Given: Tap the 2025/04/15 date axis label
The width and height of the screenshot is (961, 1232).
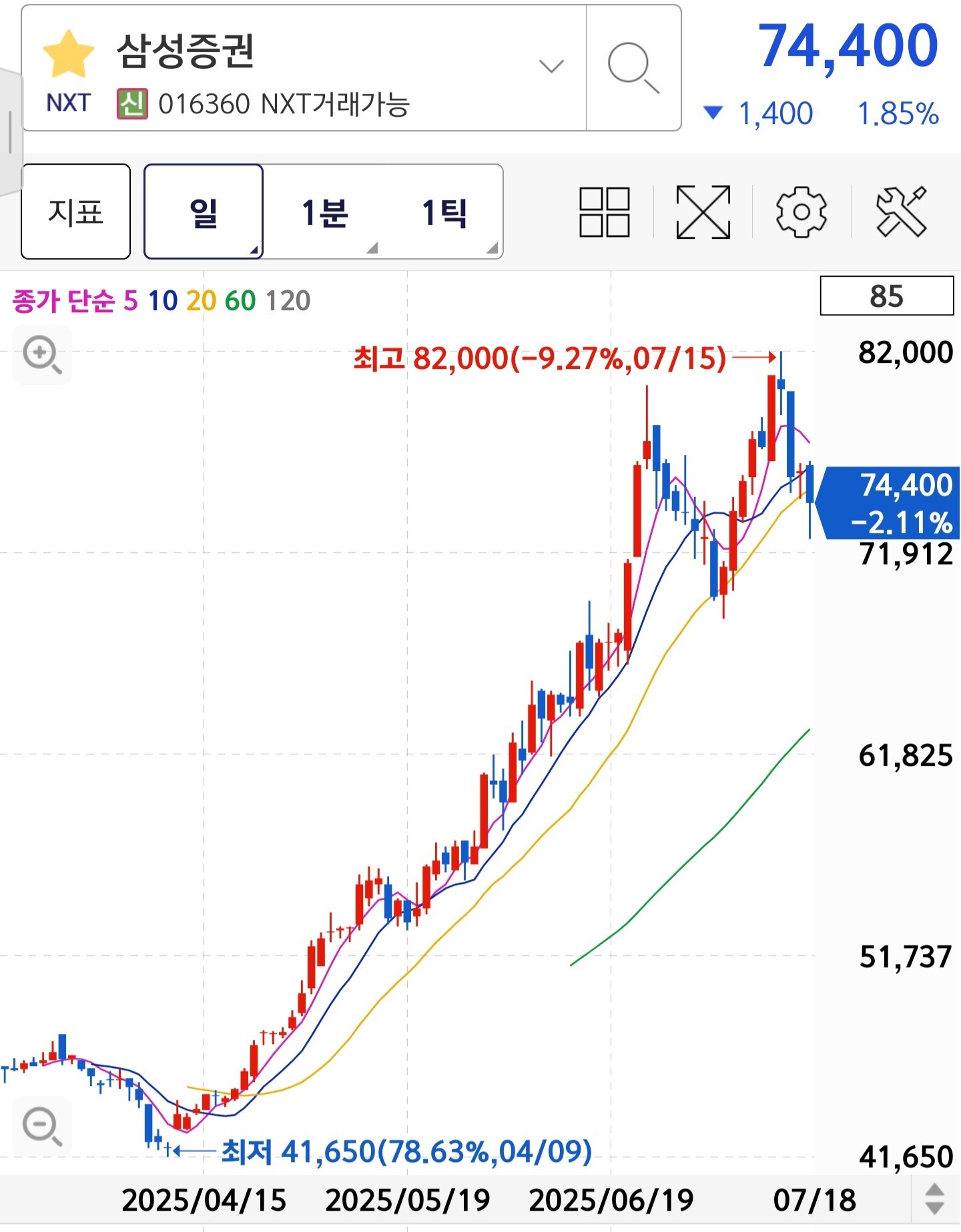Looking at the screenshot, I should point(204,1201).
